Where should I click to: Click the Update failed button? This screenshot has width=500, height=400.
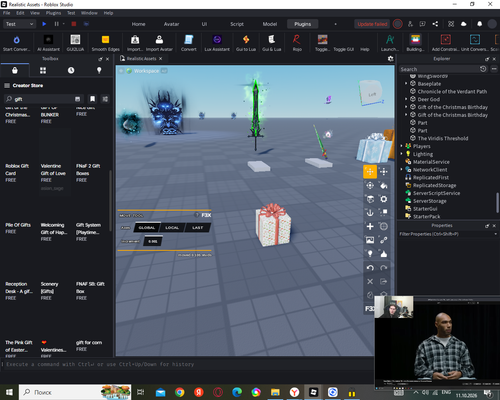coord(372,24)
